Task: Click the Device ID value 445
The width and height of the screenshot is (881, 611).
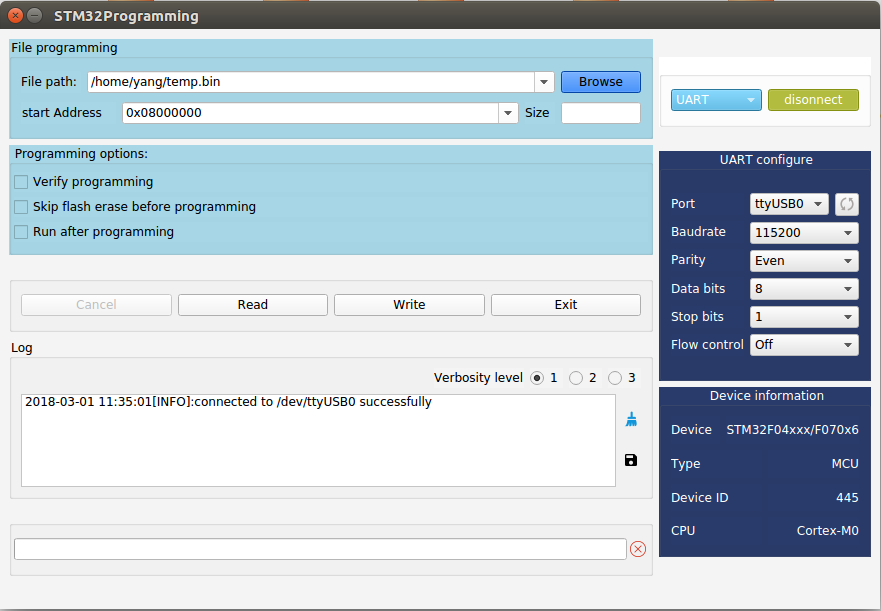Action: 847,497
